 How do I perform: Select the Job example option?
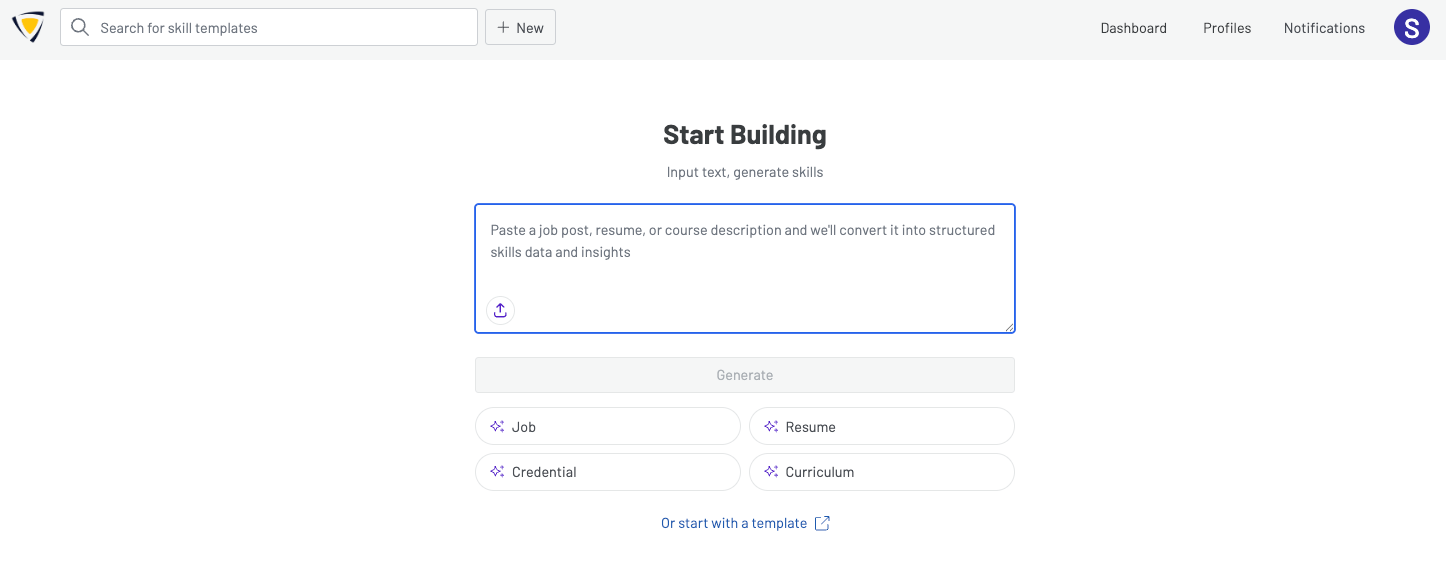pos(607,427)
